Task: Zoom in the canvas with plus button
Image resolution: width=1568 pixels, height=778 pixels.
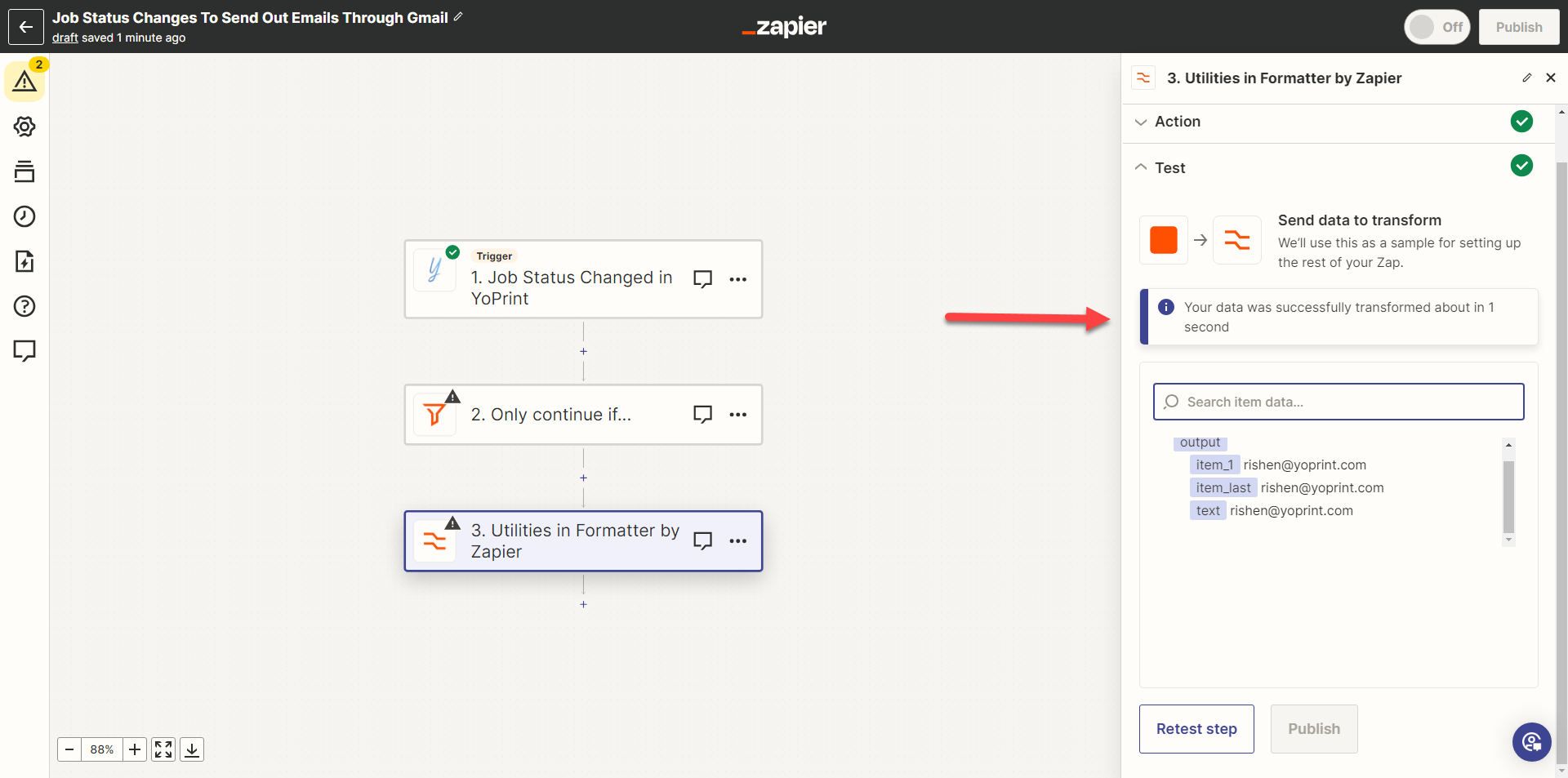Action: click(135, 749)
